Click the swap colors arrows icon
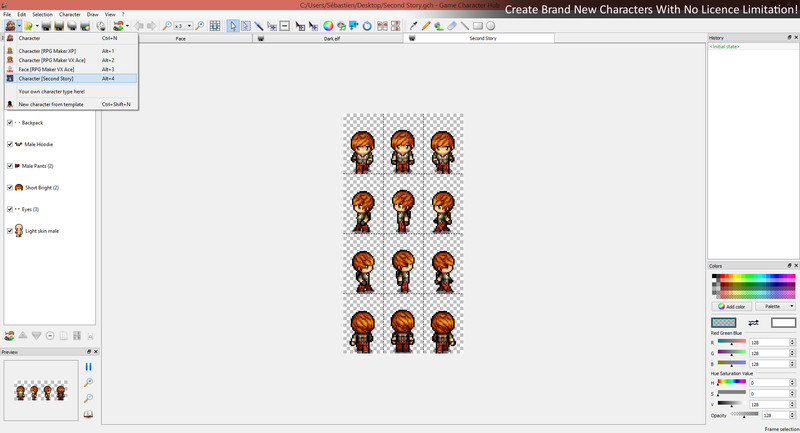The height and width of the screenshot is (433, 800). [753, 323]
